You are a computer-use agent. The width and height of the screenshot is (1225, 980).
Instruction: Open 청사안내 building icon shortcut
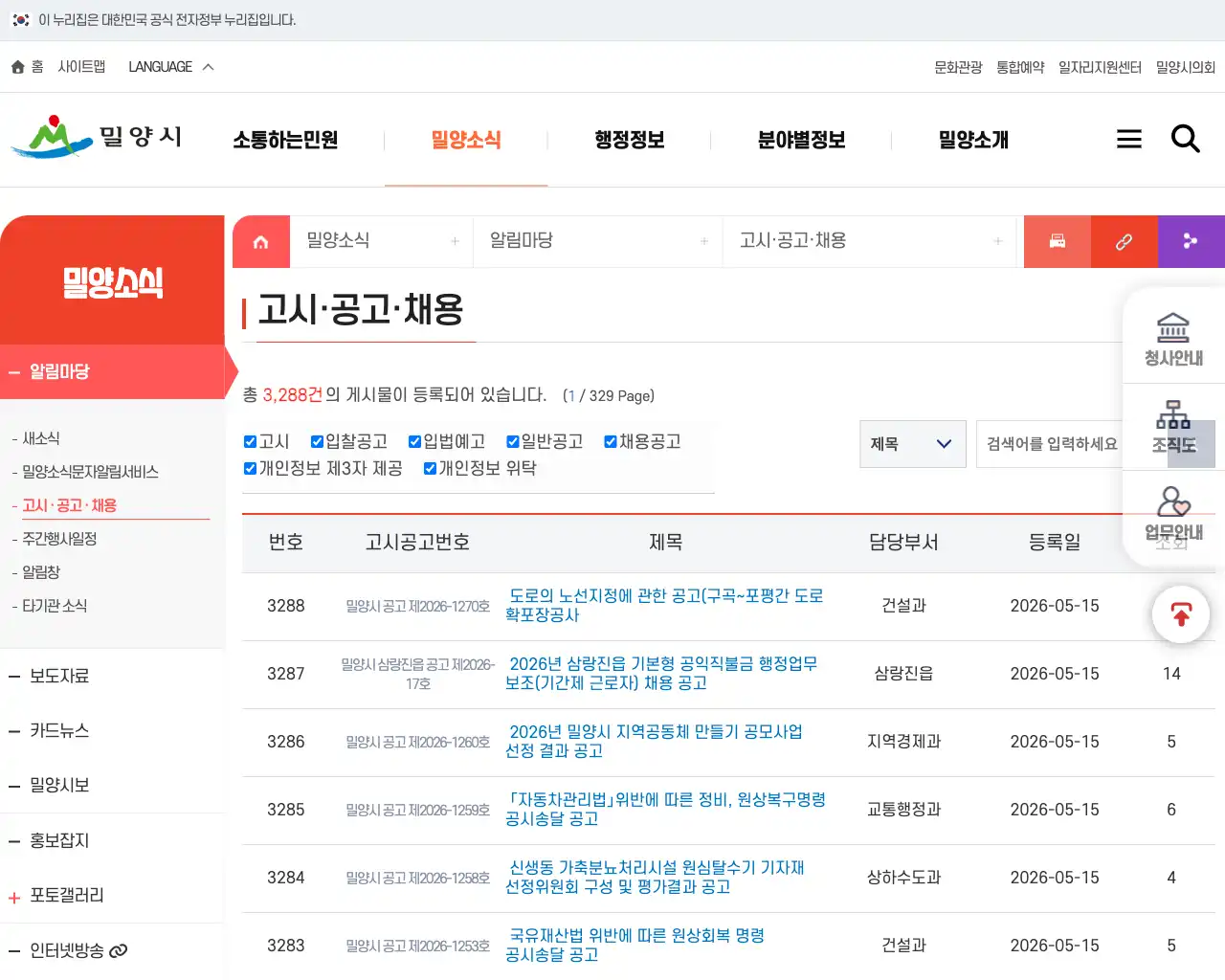pos(1173,340)
